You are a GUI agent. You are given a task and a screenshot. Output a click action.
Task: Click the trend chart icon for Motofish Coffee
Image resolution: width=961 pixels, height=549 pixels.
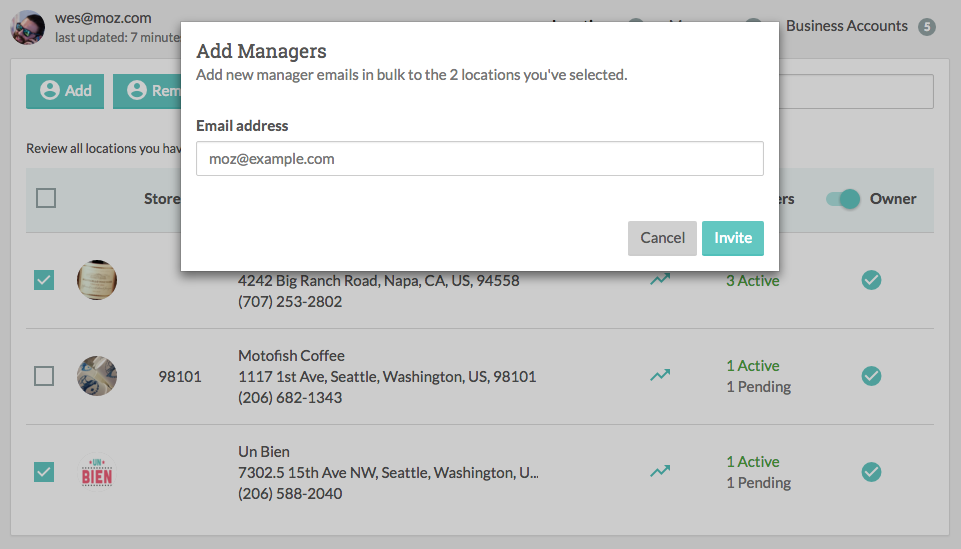pyautogui.click(x=659, y=376)
